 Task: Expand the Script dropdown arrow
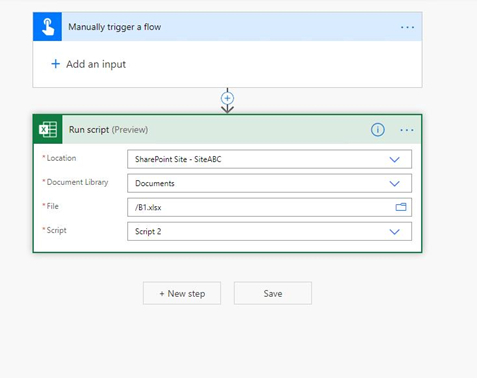[394, 232]
